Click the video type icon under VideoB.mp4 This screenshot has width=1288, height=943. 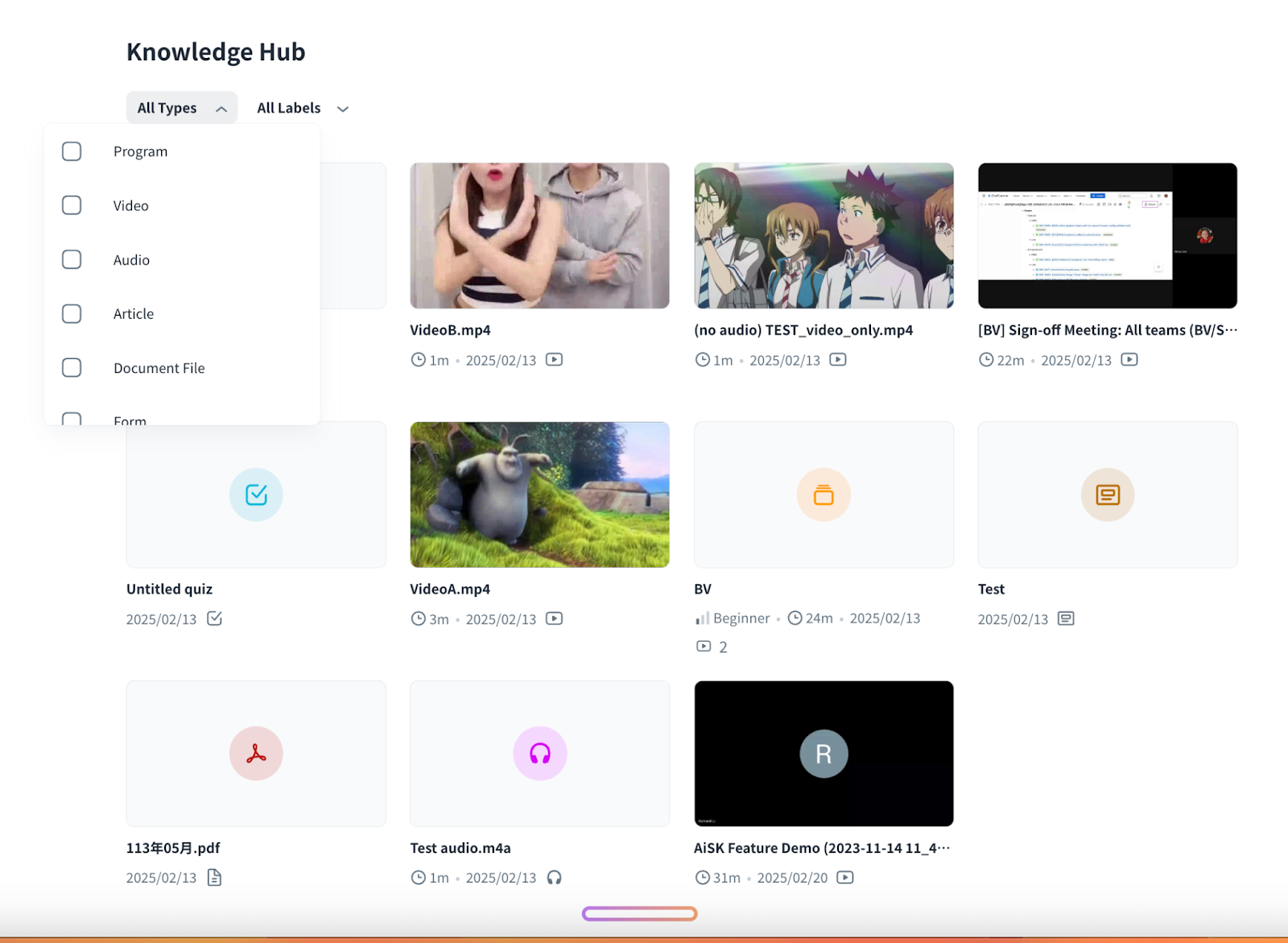[x=554, y=360]
